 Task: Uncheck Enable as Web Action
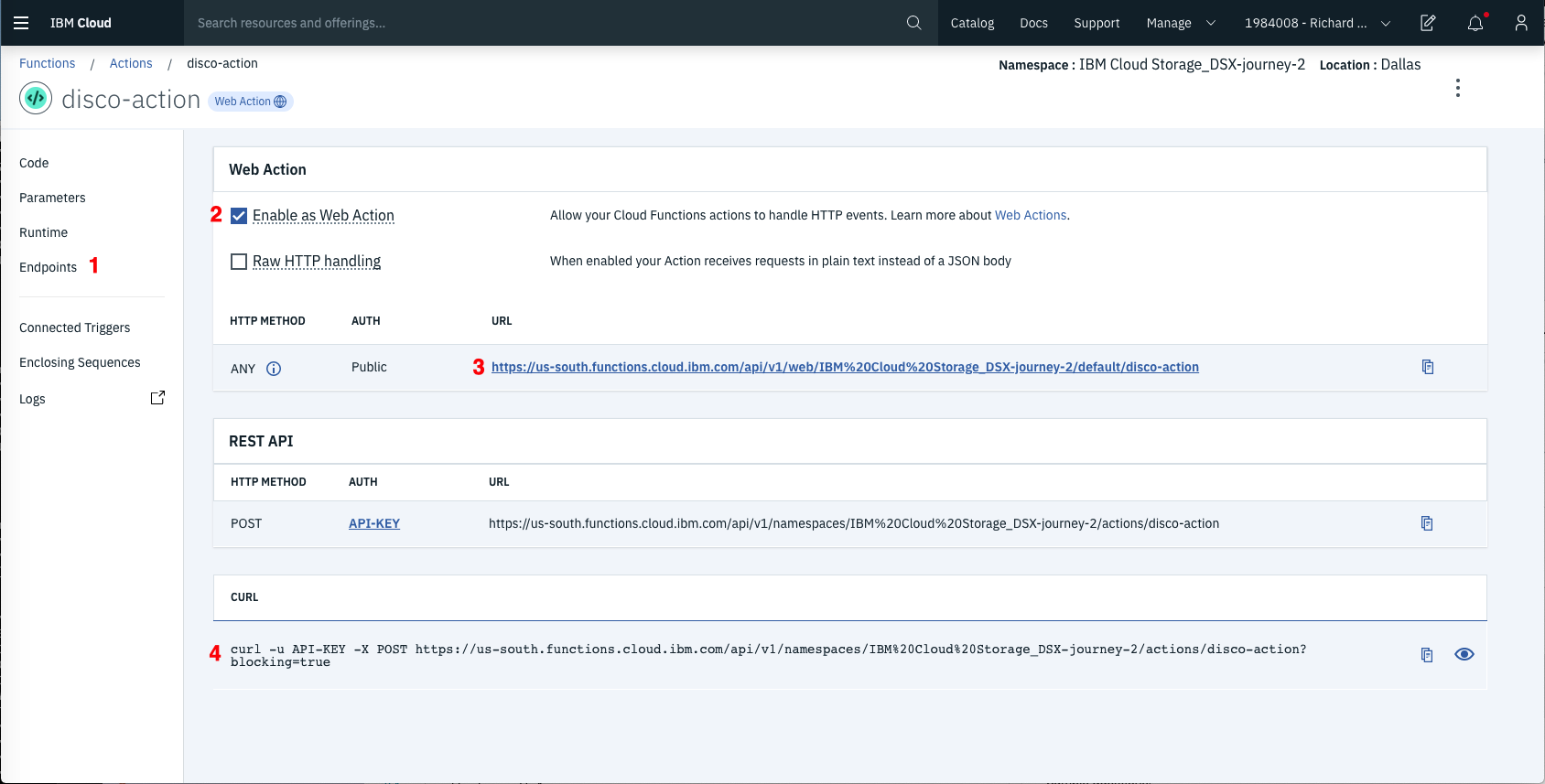click(x=239, y=216)
